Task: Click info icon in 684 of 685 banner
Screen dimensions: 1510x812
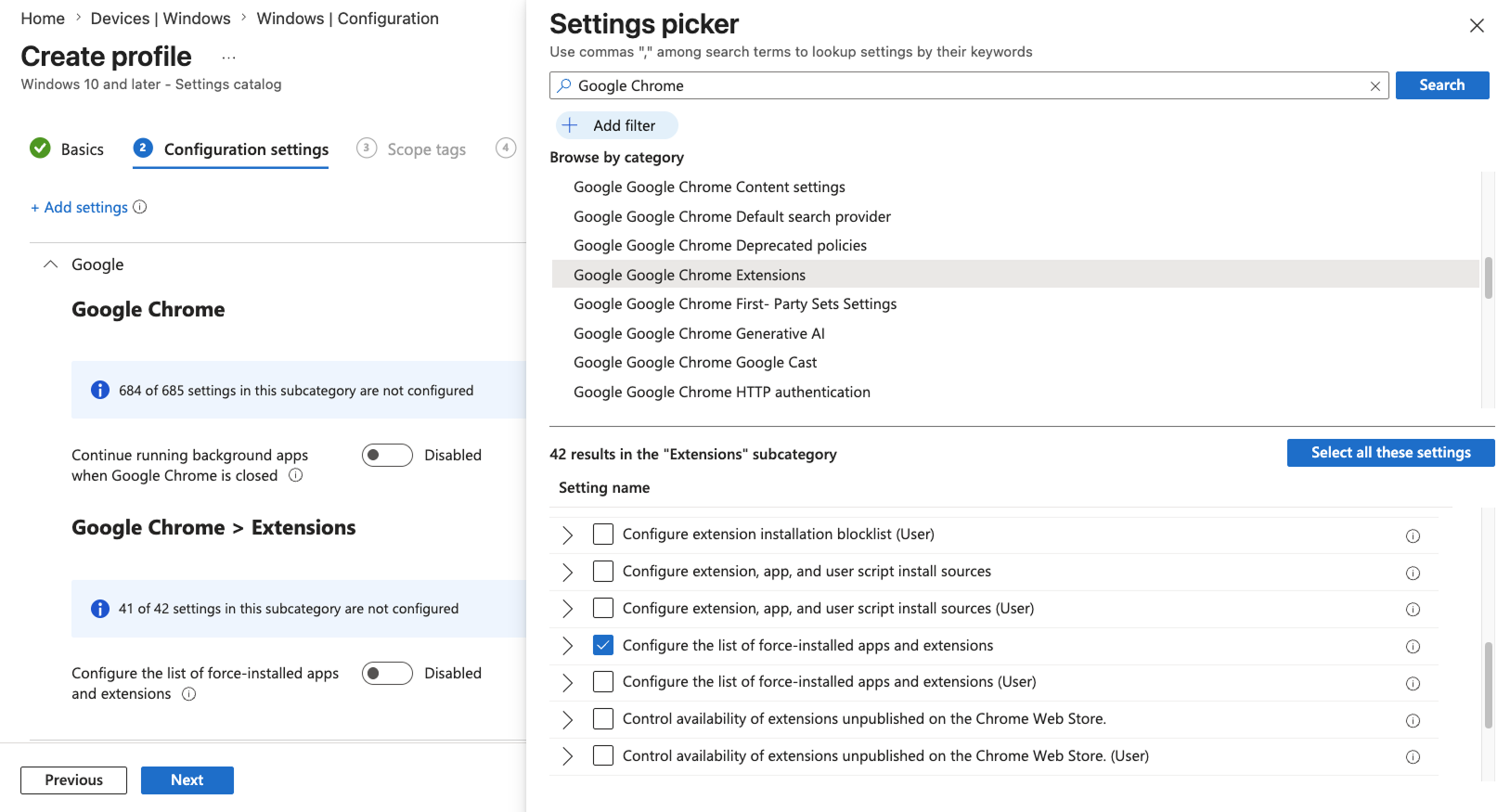Action: pyautogui.click(x=100, y=391)
